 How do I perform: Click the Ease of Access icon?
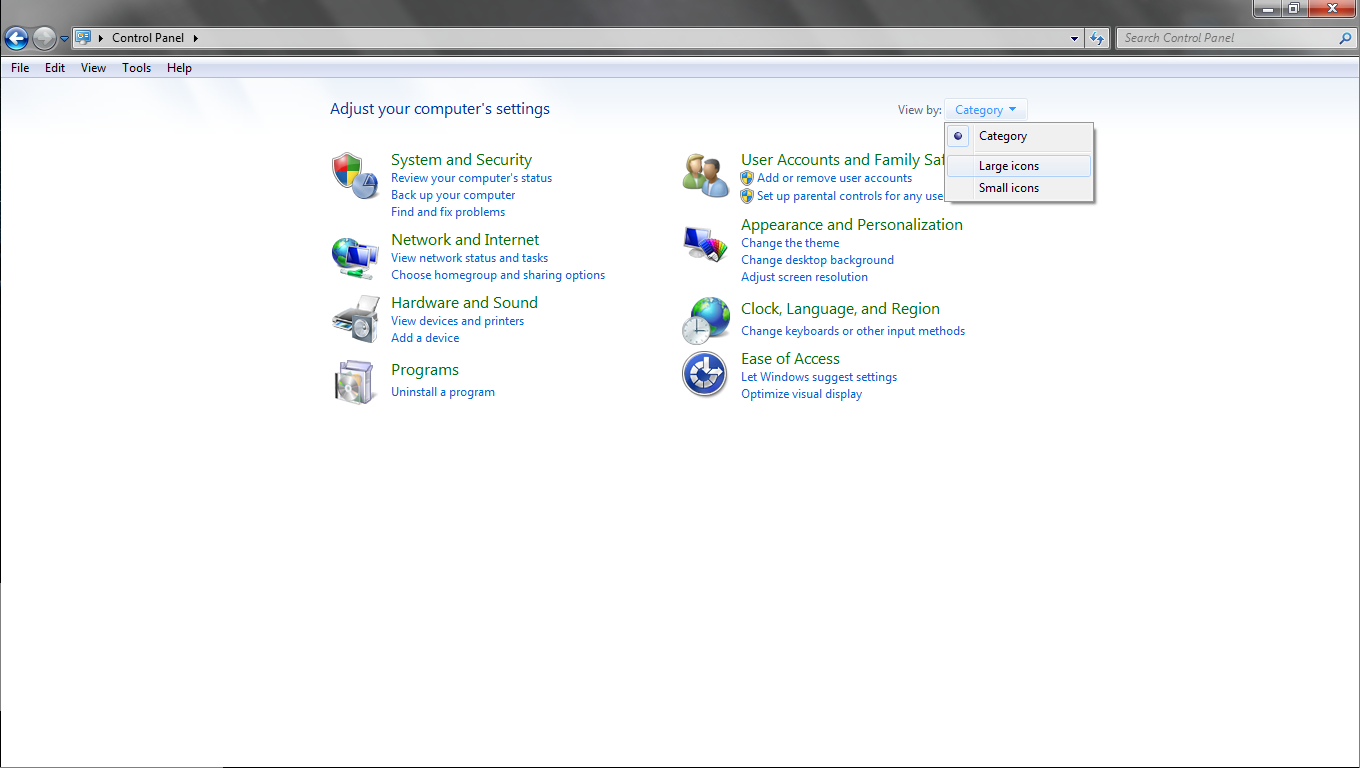(x=705, y=375)
